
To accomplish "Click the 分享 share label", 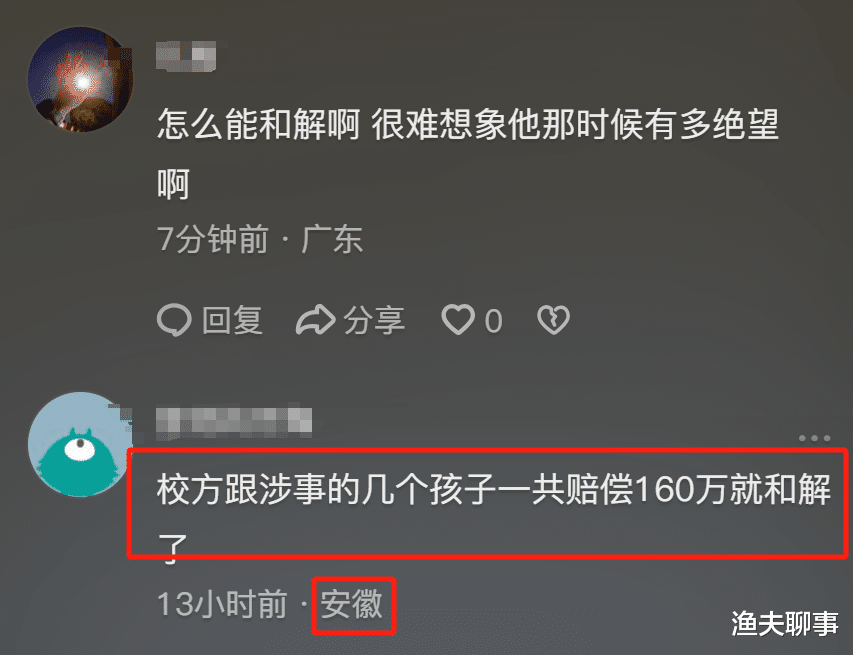I will point(374,320).
